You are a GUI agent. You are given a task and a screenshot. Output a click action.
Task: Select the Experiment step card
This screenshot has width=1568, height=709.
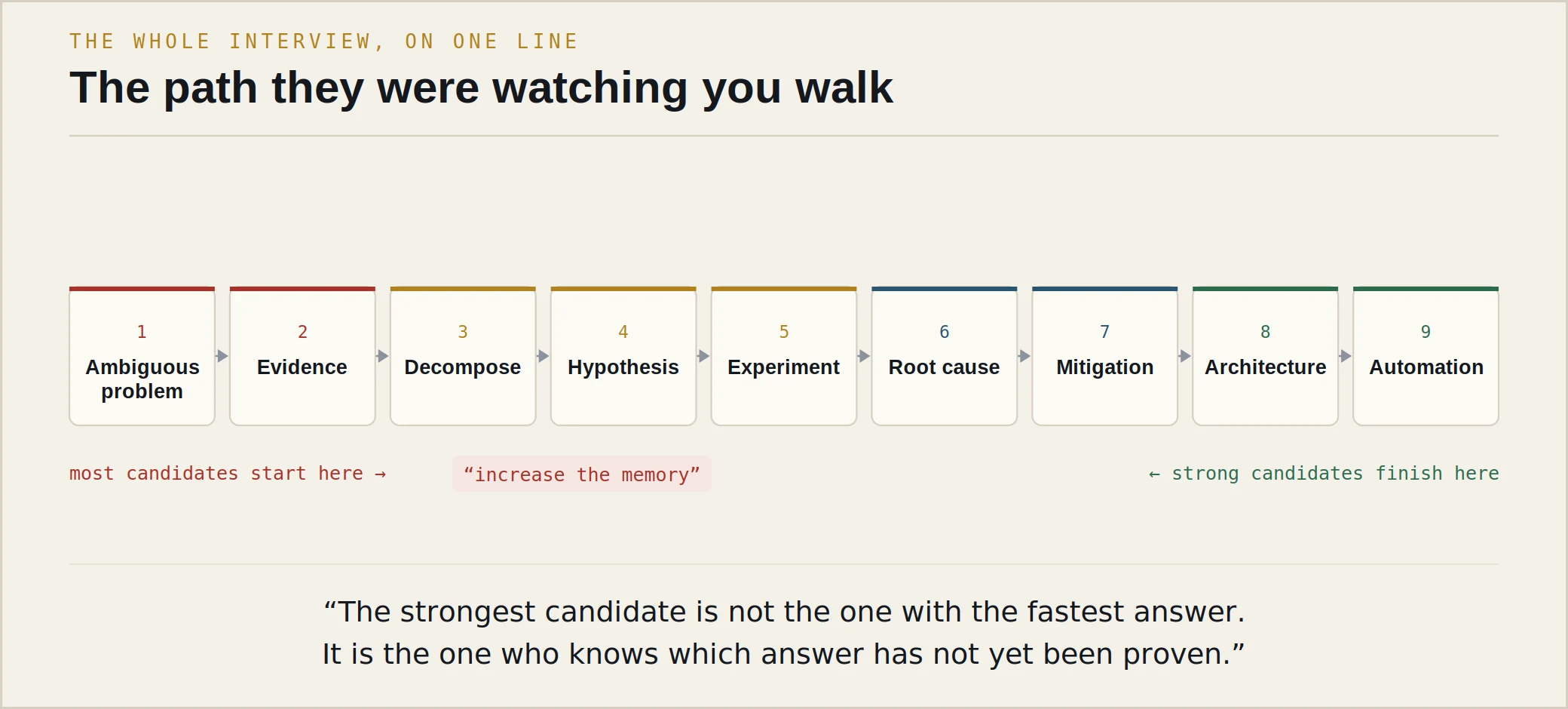(x=784, y=356)
